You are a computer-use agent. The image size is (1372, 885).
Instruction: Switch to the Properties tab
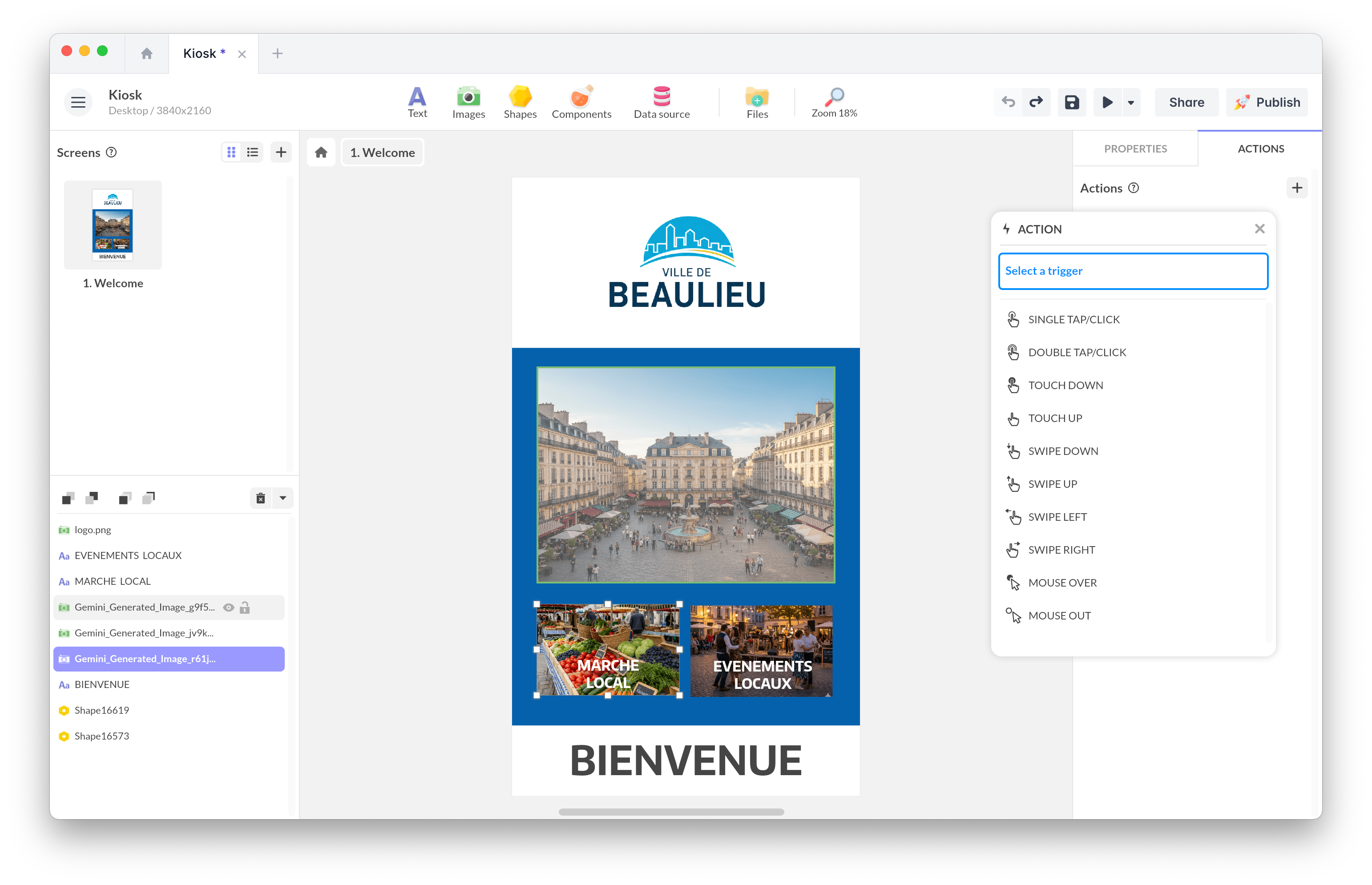pos(1135,148)
